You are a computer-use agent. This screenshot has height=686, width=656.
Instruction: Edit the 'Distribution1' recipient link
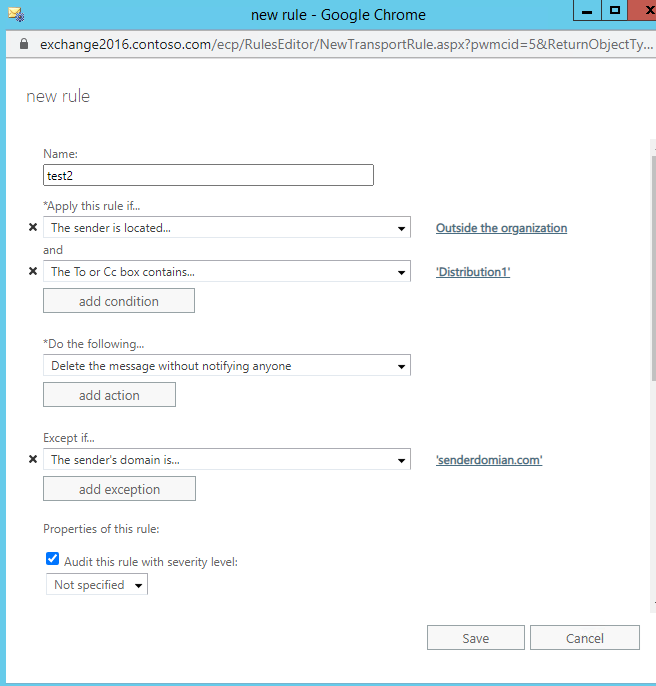tap(473, 272)
